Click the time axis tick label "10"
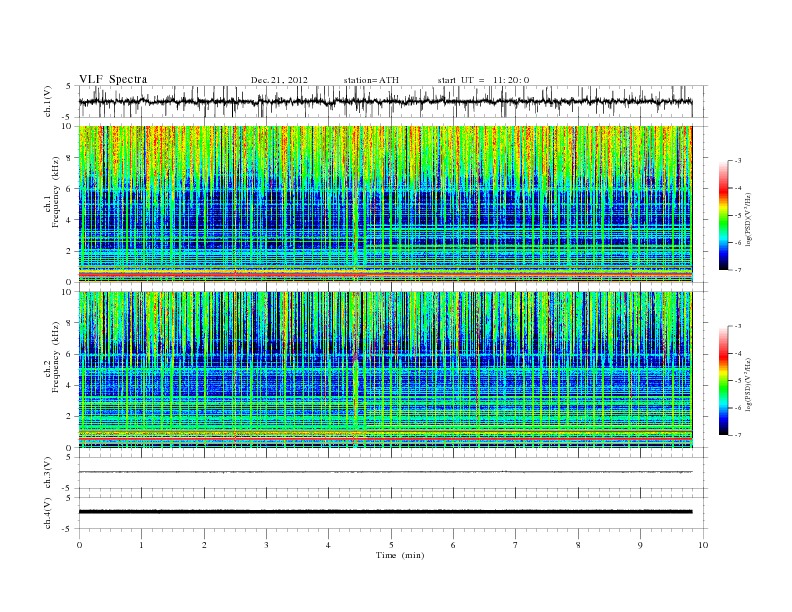The image size is (792, 612). click(703, 545)
